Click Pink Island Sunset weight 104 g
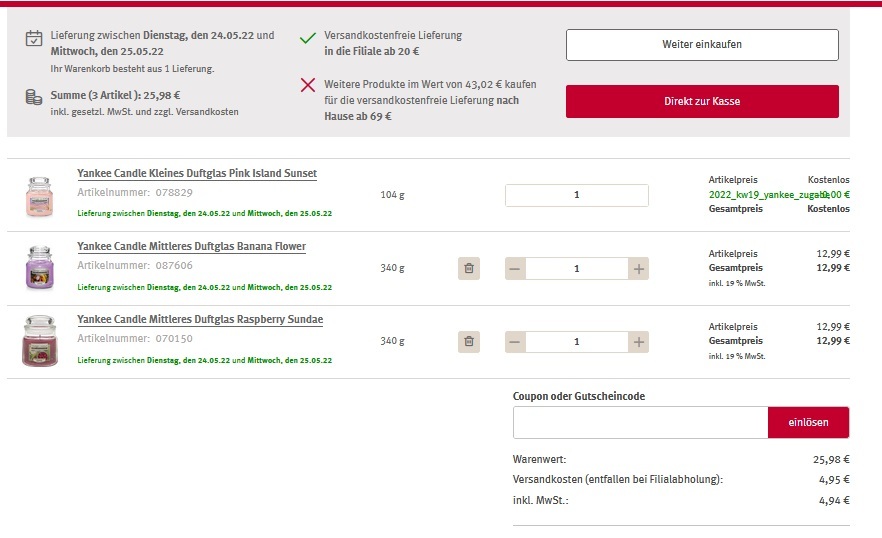The image size is (882, 538). [x=392, y=195]
